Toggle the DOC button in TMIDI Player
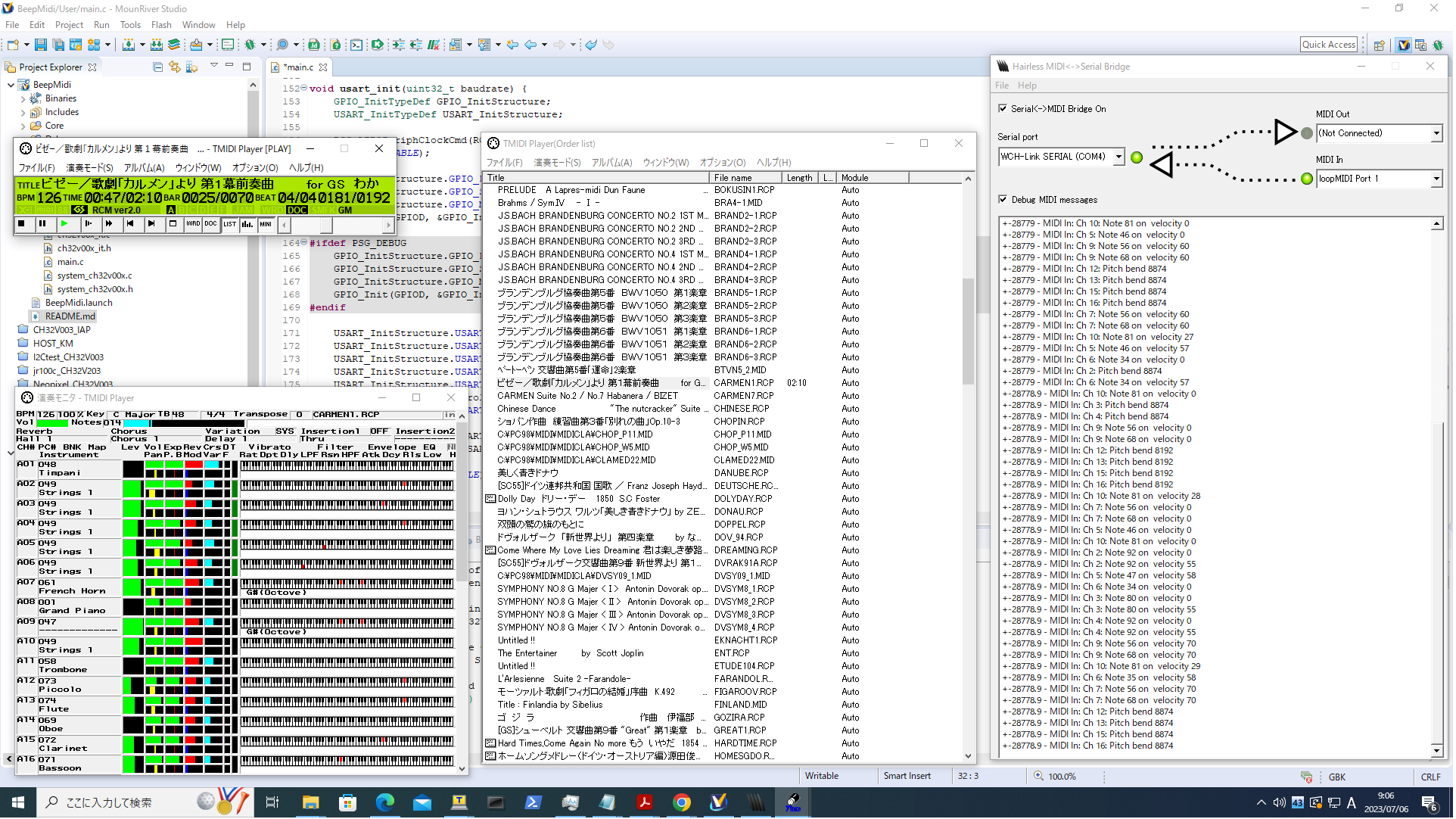 [210, 224]
